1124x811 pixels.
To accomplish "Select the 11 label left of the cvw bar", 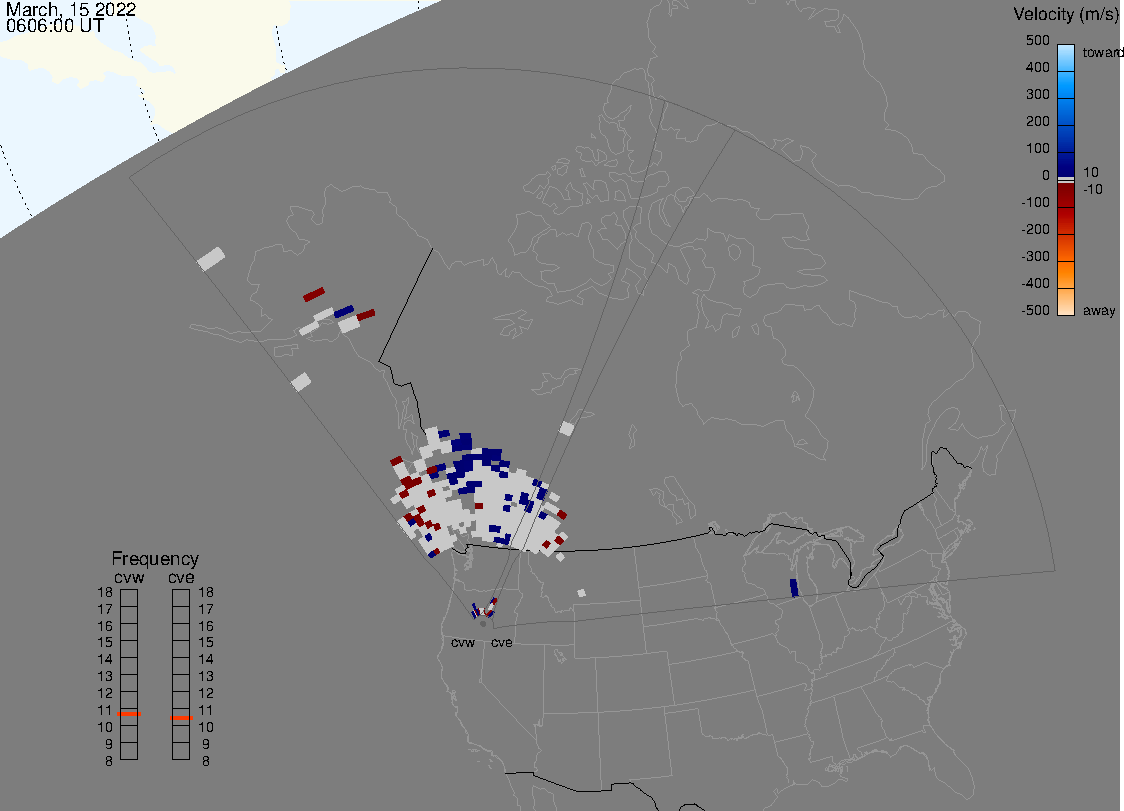I will [x=105, y=711].
